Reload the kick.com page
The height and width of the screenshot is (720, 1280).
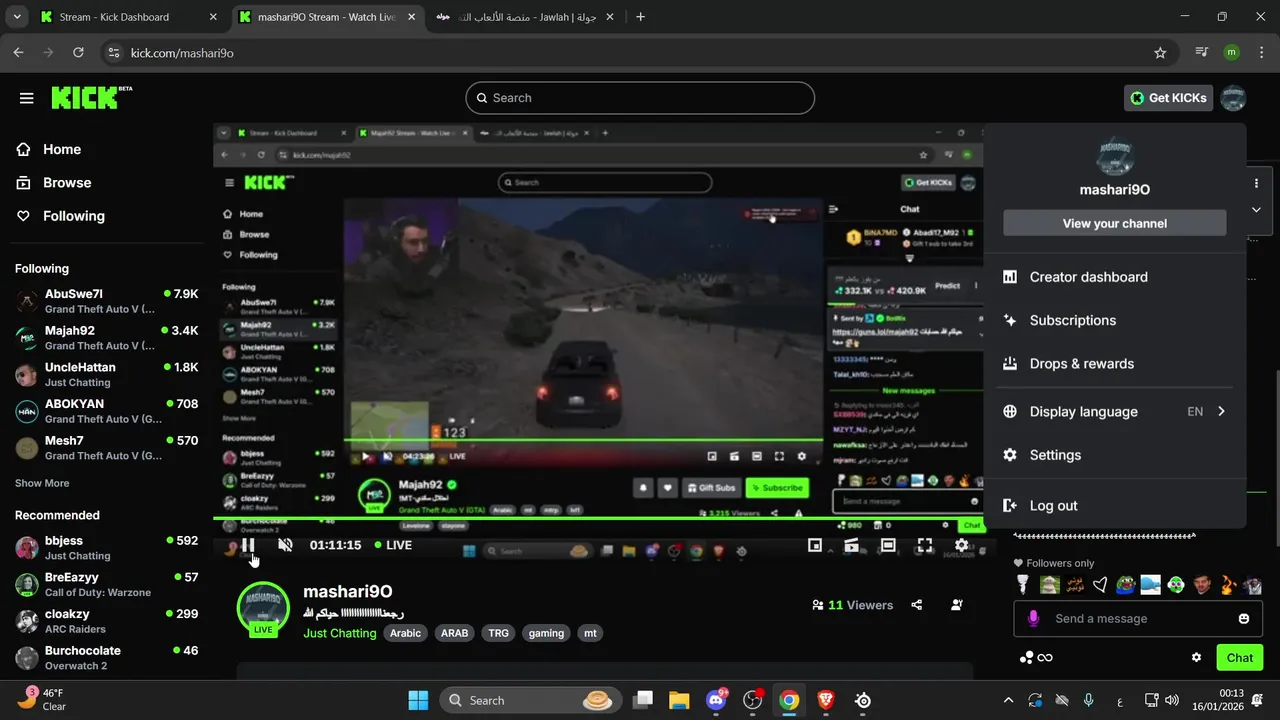pyautogui.click(x=80, y=53)
